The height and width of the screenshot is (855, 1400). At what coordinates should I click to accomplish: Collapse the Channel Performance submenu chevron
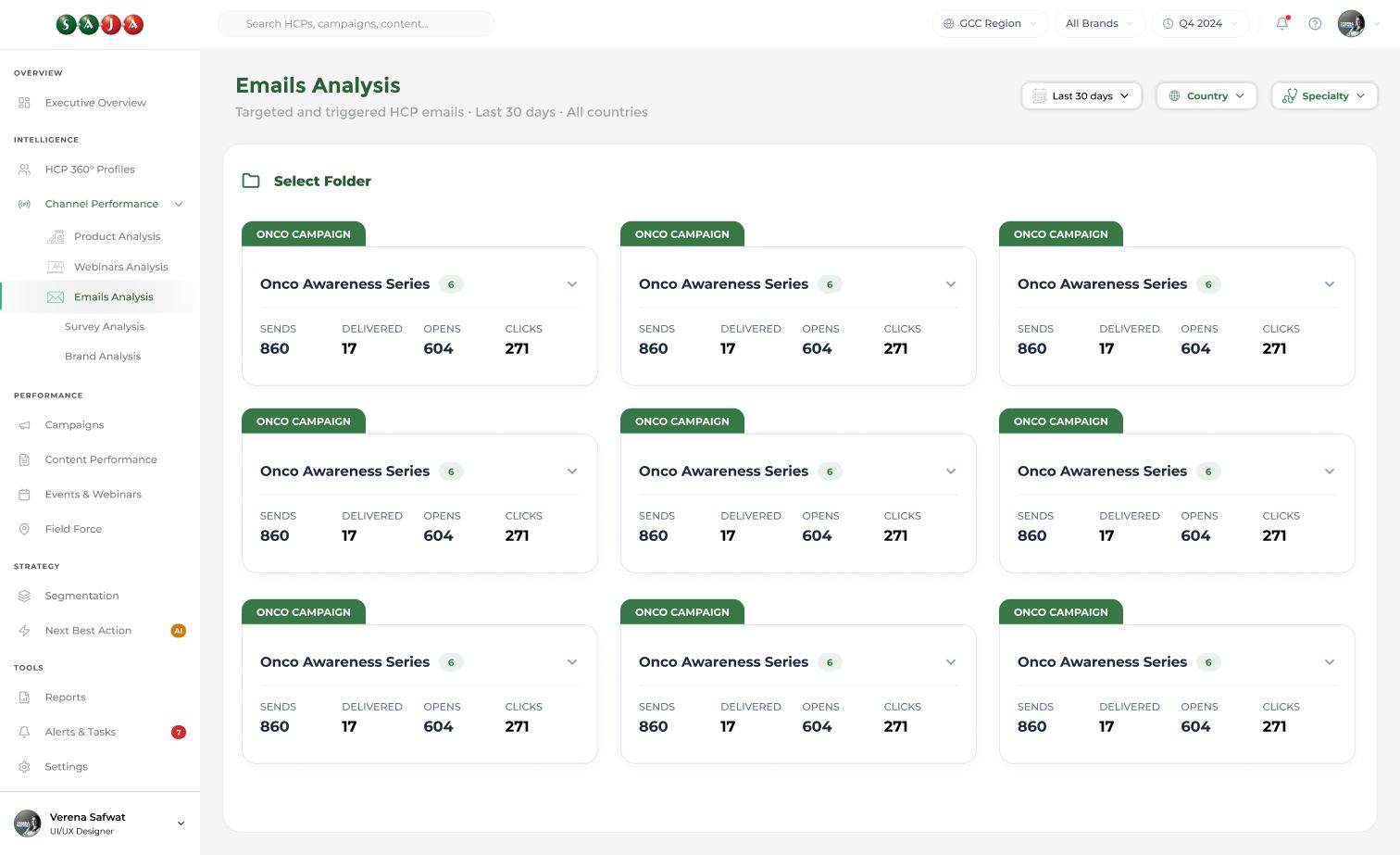click(179, 204)
